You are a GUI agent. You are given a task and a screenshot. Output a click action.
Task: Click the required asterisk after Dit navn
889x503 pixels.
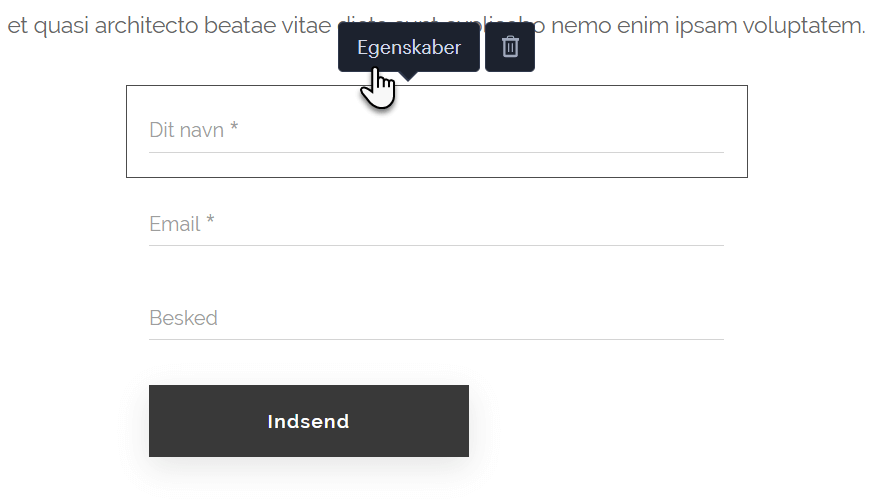(234, 129)
